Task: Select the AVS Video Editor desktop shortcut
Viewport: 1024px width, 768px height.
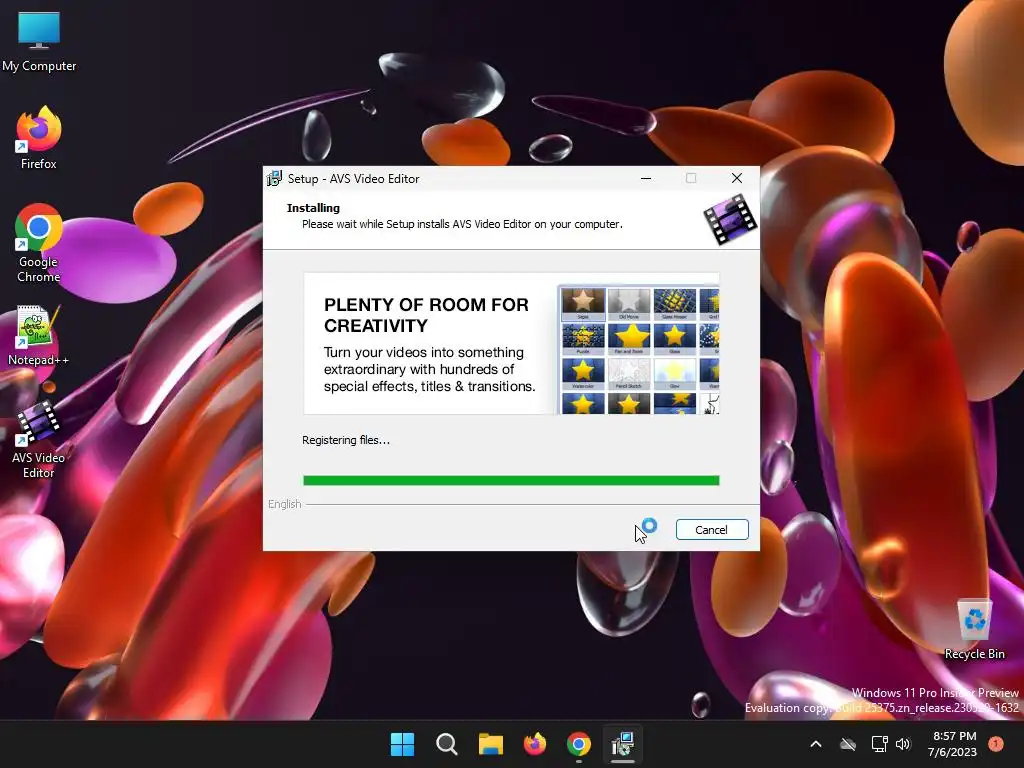Action: pos(39,440)
